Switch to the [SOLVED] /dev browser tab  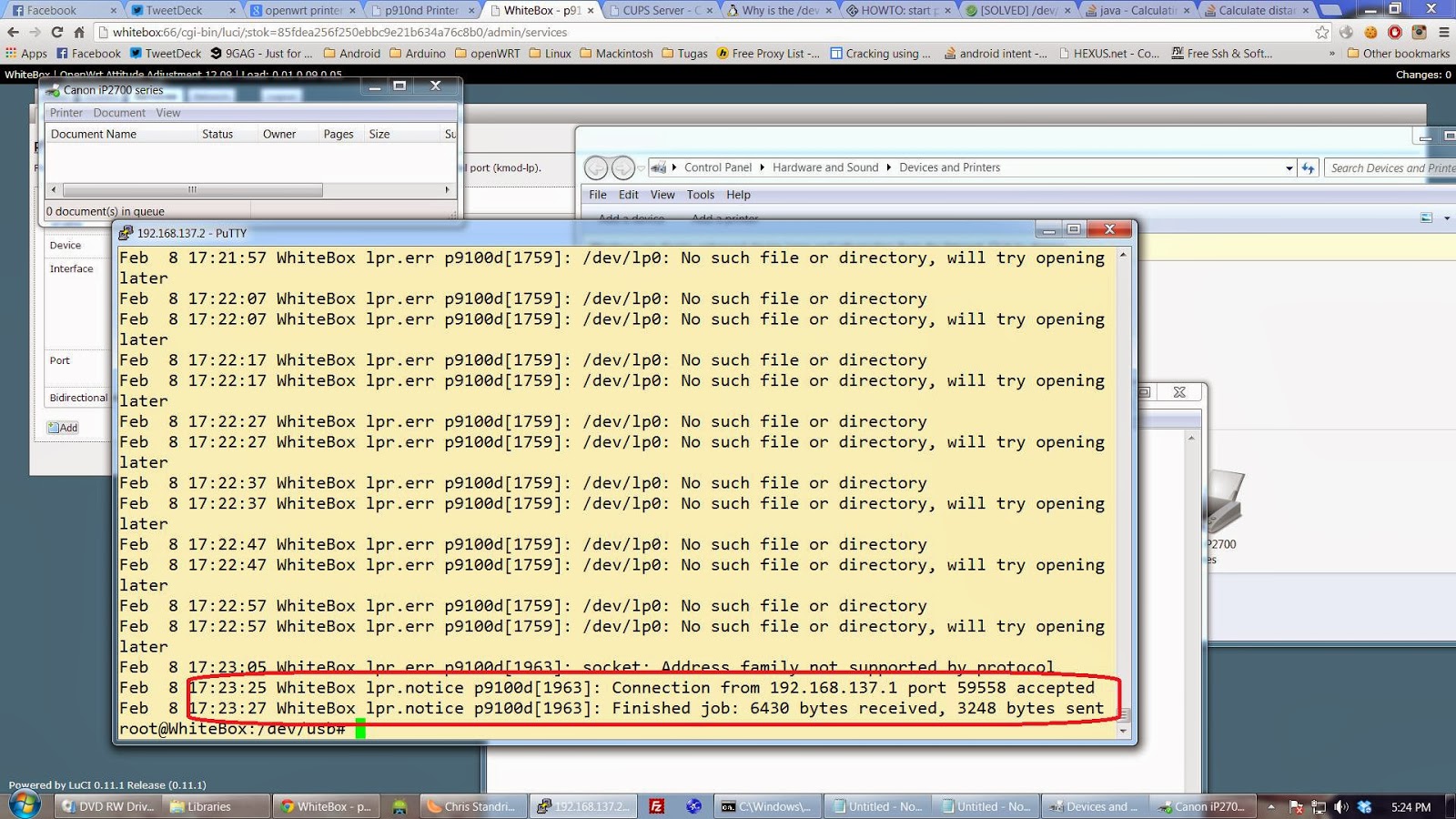[1016, 10]
